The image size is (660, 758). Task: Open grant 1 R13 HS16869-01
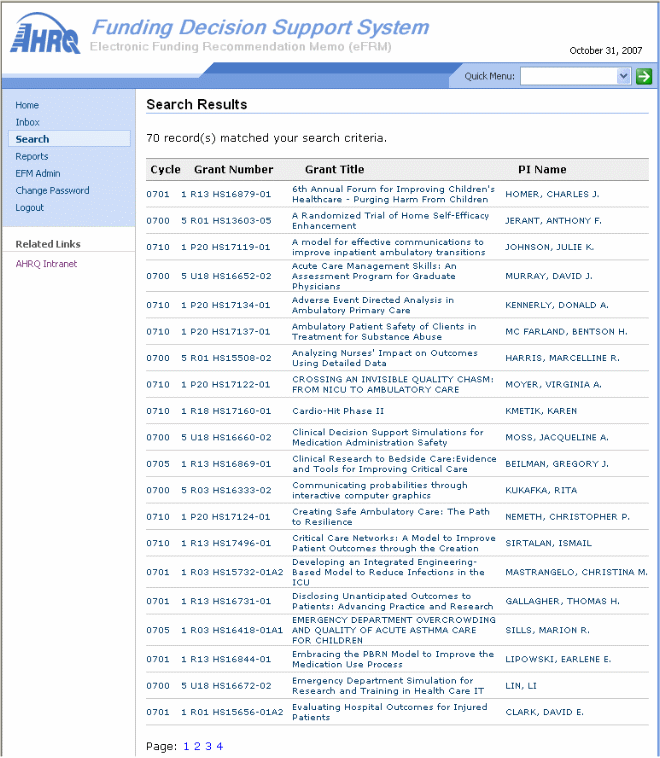(x=226, y=464)
